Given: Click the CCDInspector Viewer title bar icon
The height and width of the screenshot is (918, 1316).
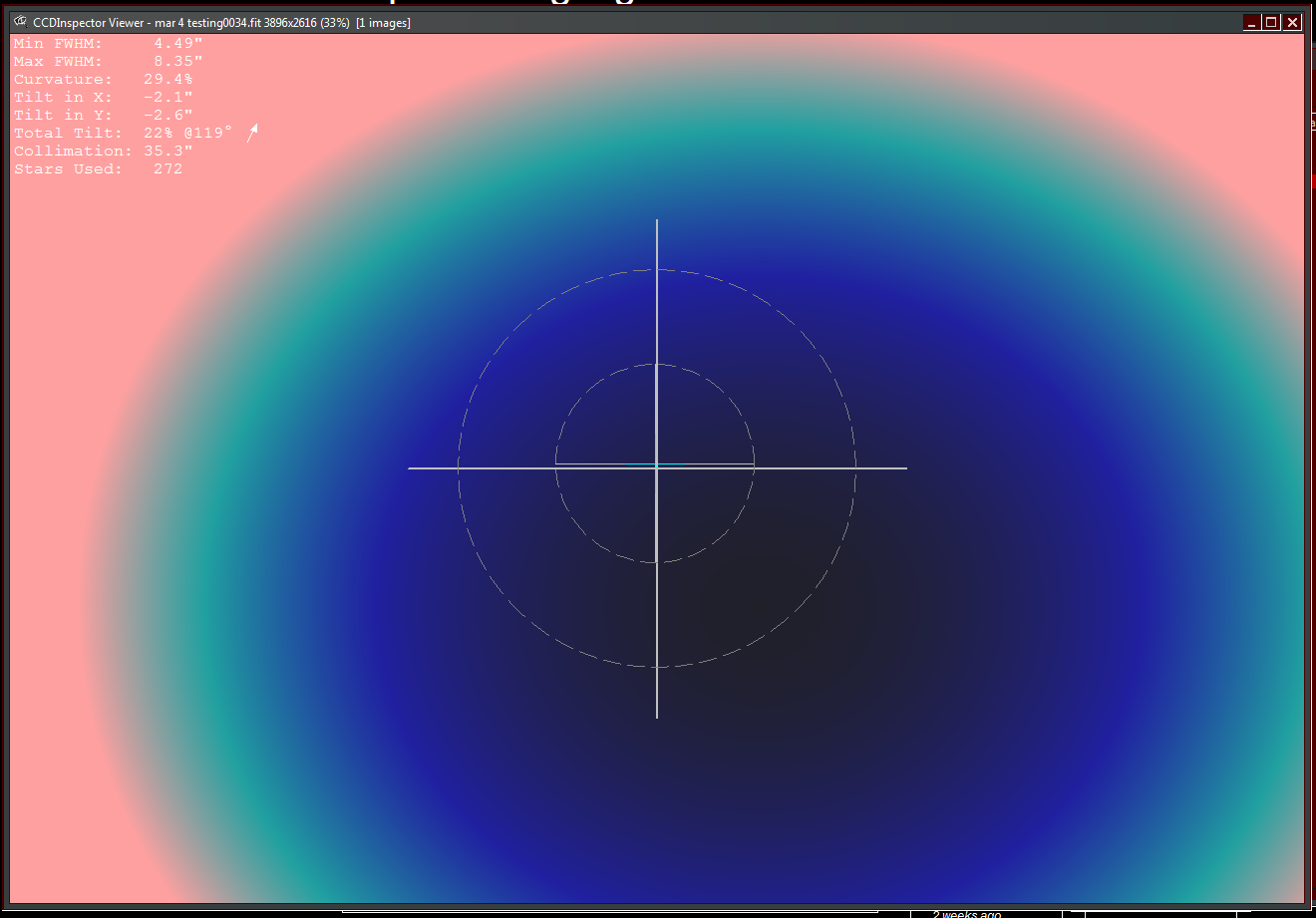Looking at the screenshot, I should [x=20, y=22].
